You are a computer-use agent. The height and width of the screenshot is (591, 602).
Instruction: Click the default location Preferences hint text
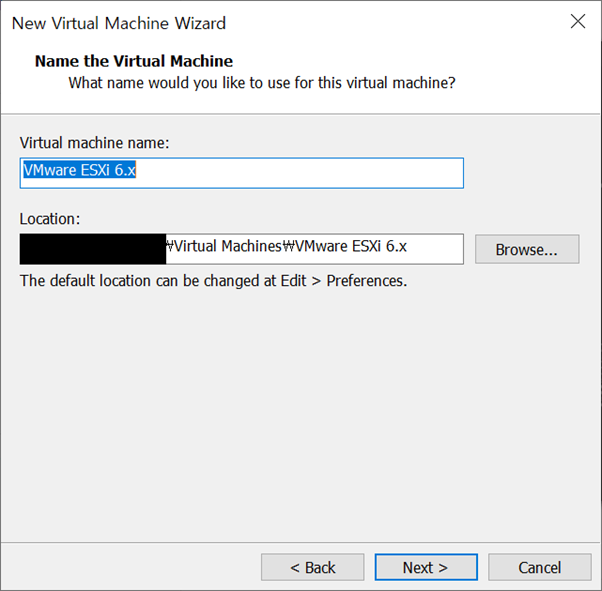click(x=213, y=281)
